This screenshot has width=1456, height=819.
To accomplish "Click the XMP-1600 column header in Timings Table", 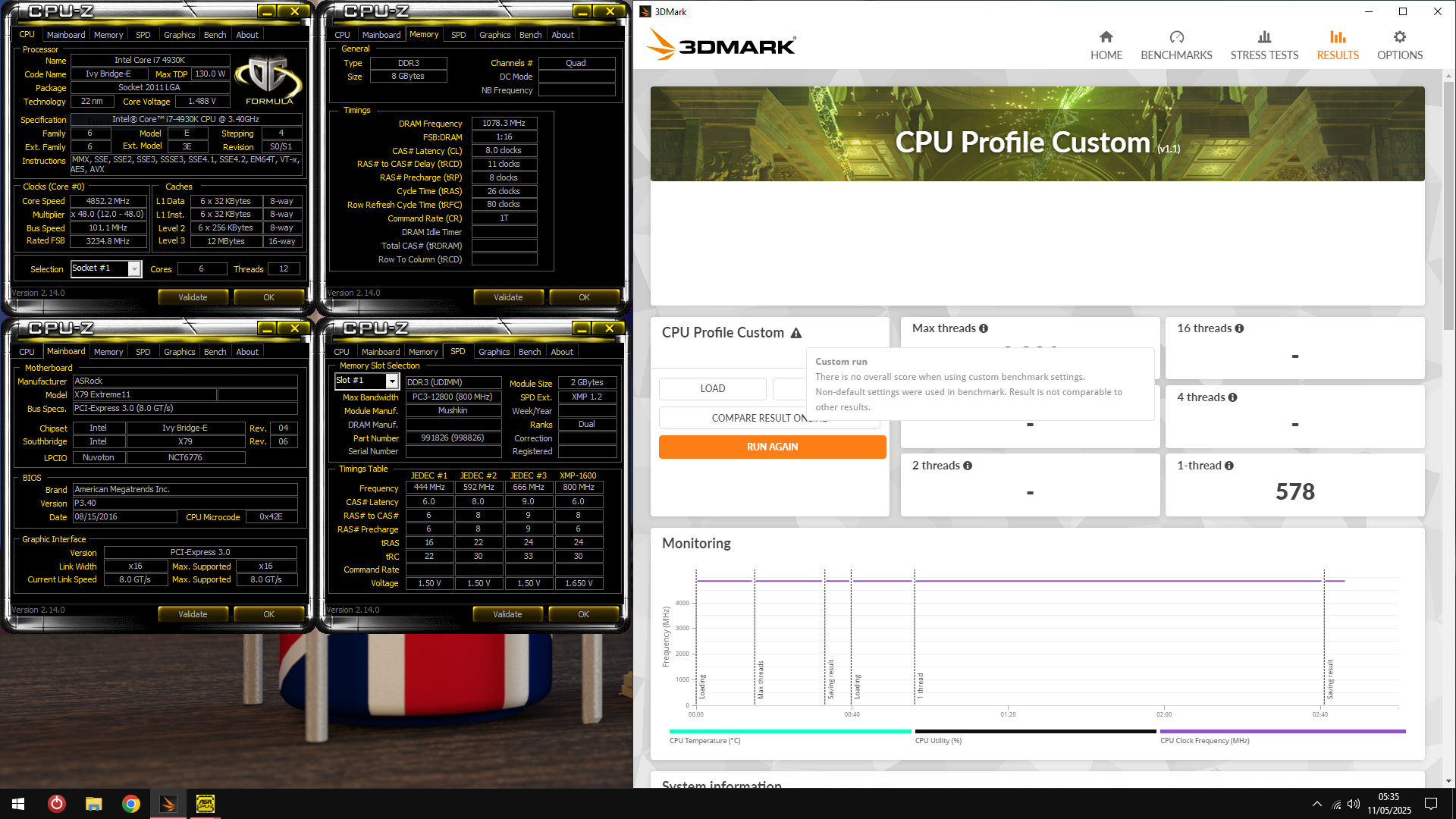I will pos(578,475).
